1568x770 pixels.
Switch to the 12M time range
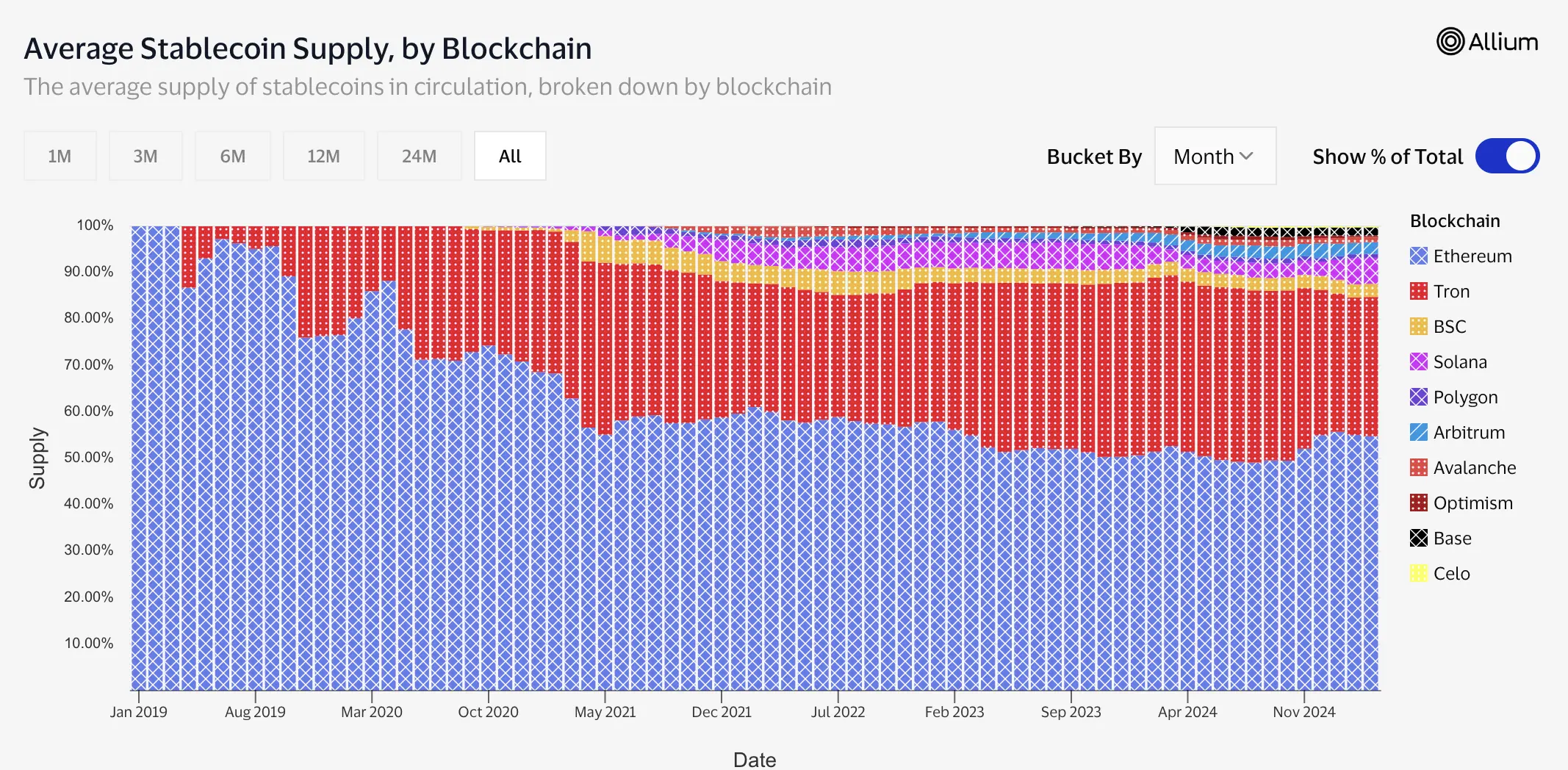point(323,156)
